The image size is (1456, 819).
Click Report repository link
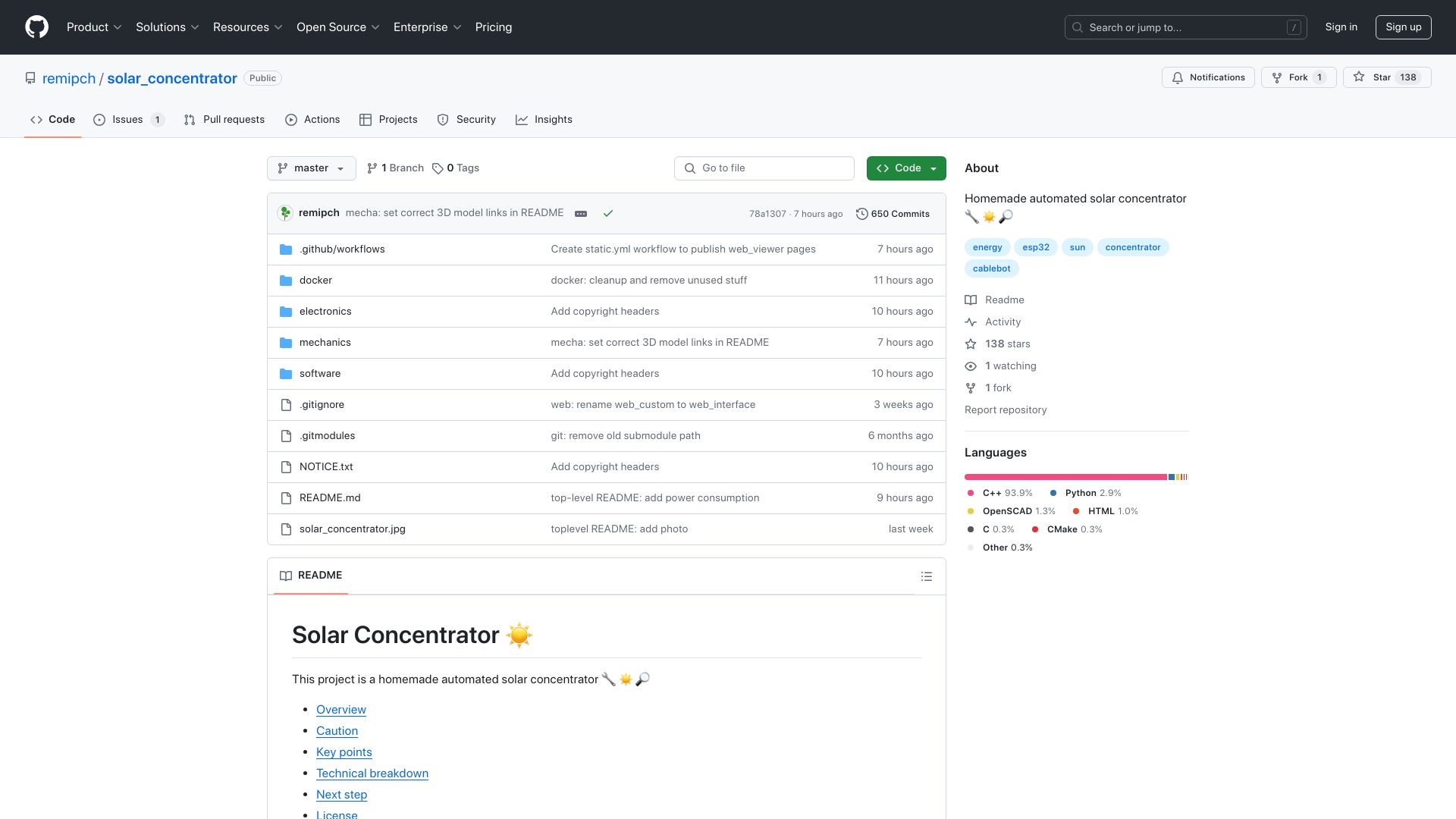[x=1006, y=410]
